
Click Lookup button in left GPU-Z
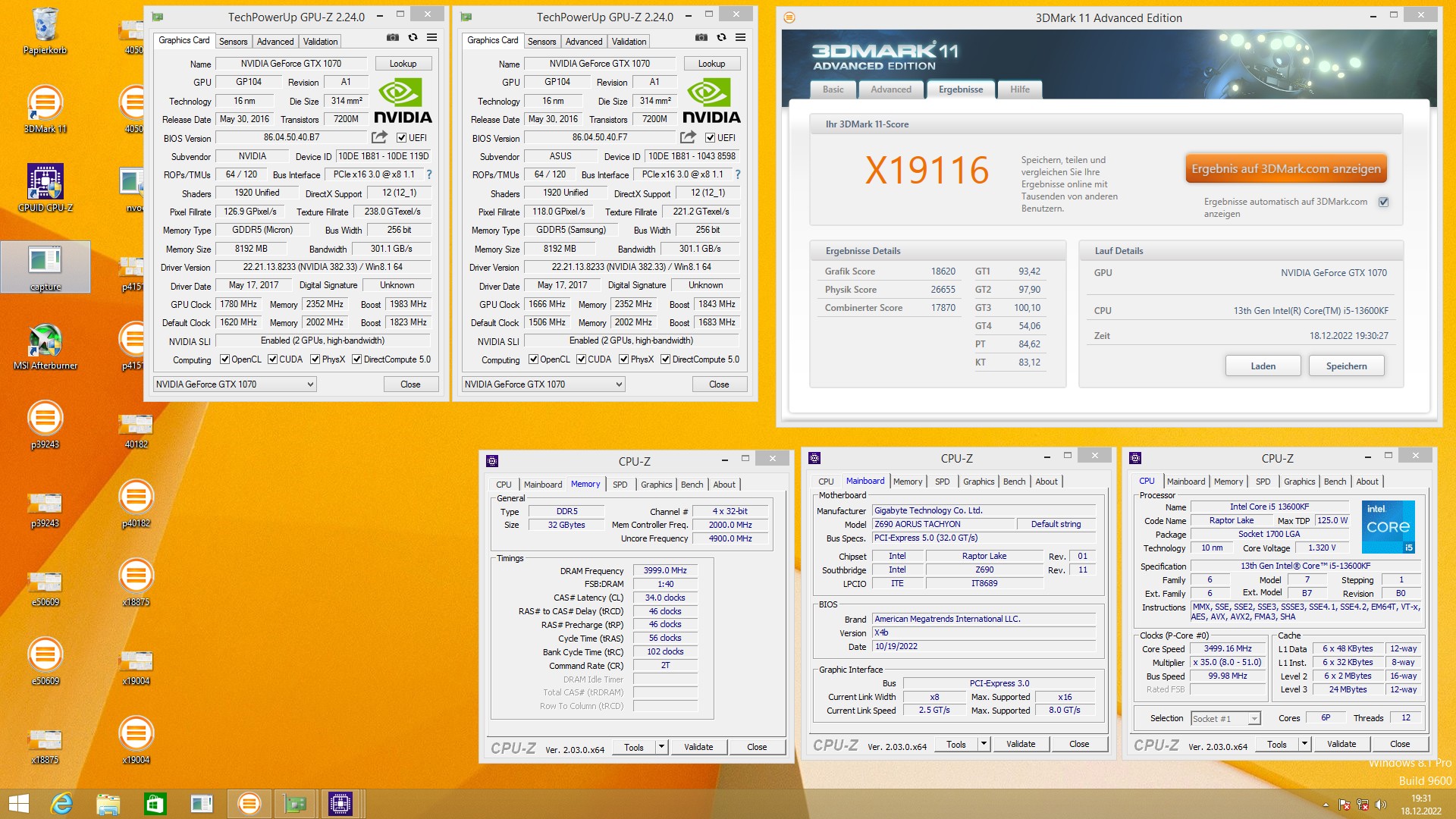pos(403,64)
